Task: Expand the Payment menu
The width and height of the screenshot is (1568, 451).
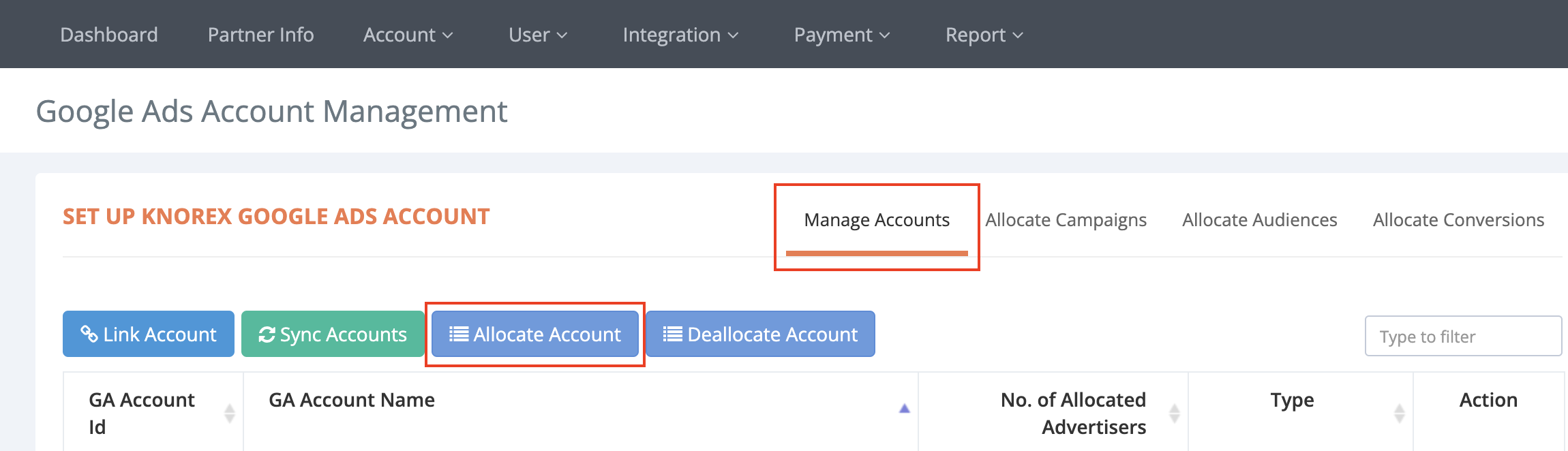Action: pos(842,35)
